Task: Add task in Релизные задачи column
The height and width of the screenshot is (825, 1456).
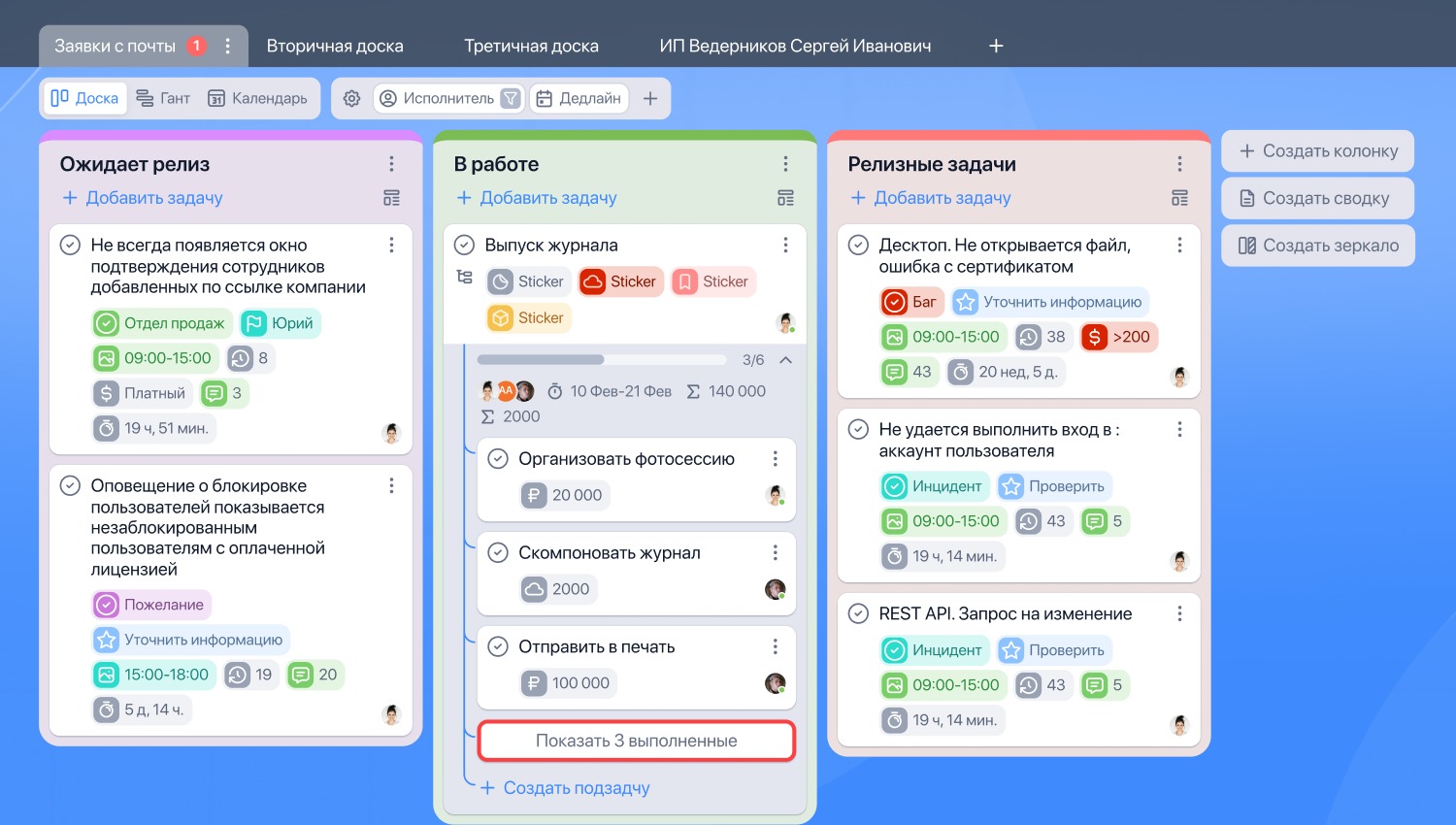Action: point(931,198)
